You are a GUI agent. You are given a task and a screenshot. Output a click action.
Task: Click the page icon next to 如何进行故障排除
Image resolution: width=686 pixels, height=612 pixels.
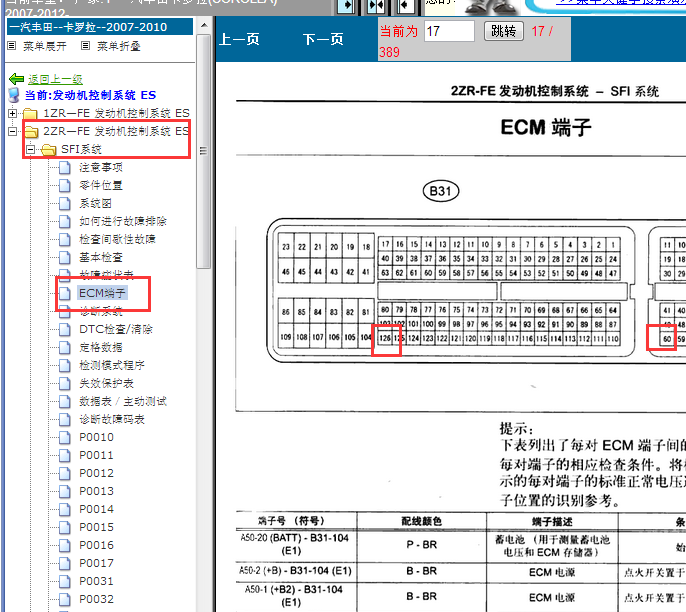tap(65, 221)
